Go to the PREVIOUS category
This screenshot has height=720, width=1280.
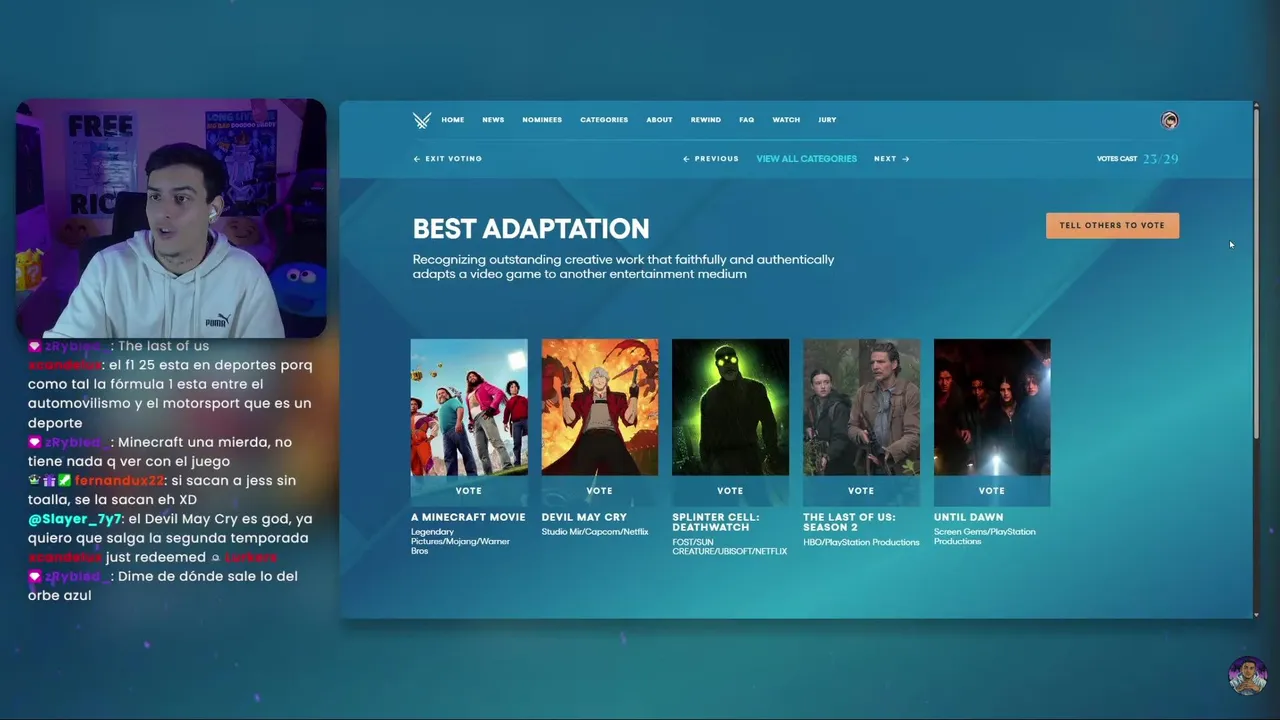711,159
